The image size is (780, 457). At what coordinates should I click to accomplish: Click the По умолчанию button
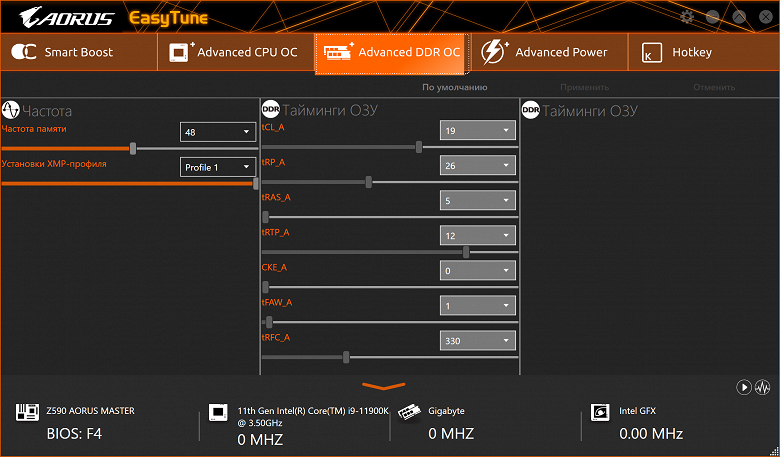[x=455, y=88]
